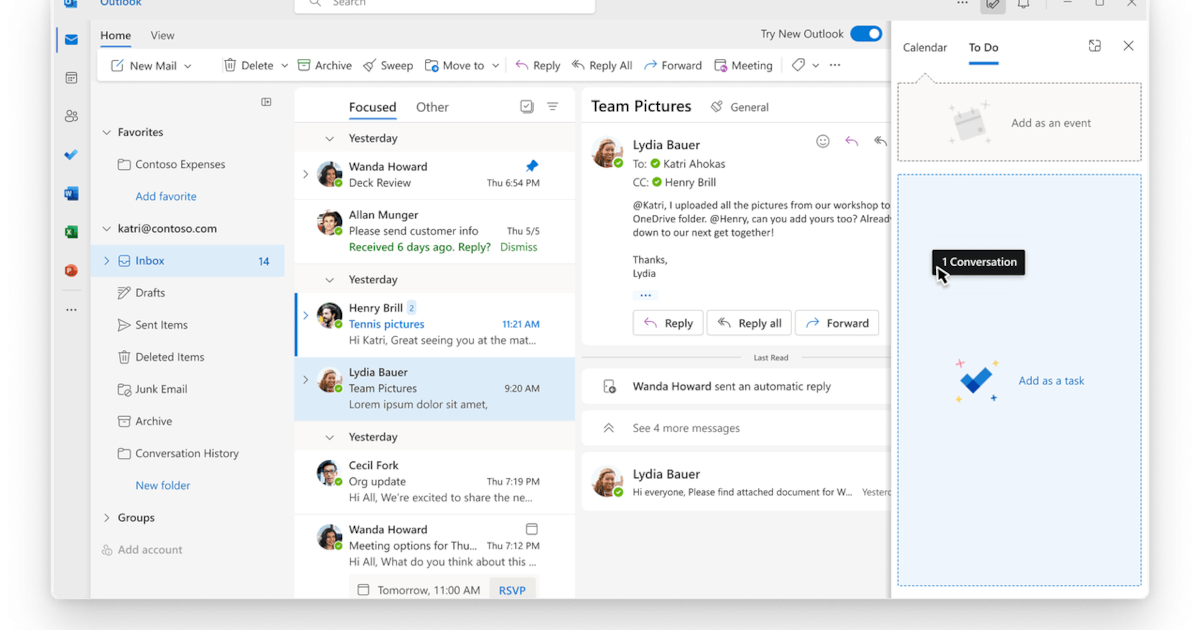Click Reply button below message body
This screenshot has width=1200, height=630.
coord(668,323)
